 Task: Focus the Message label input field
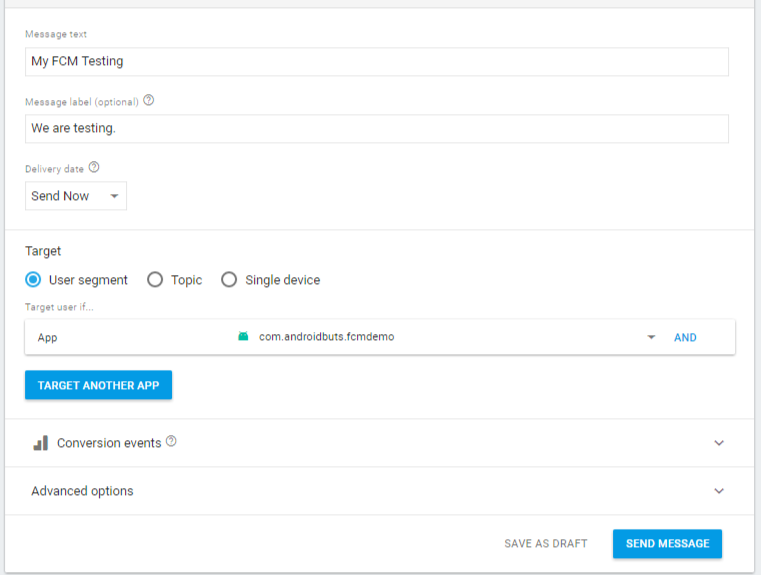(376, 129)
